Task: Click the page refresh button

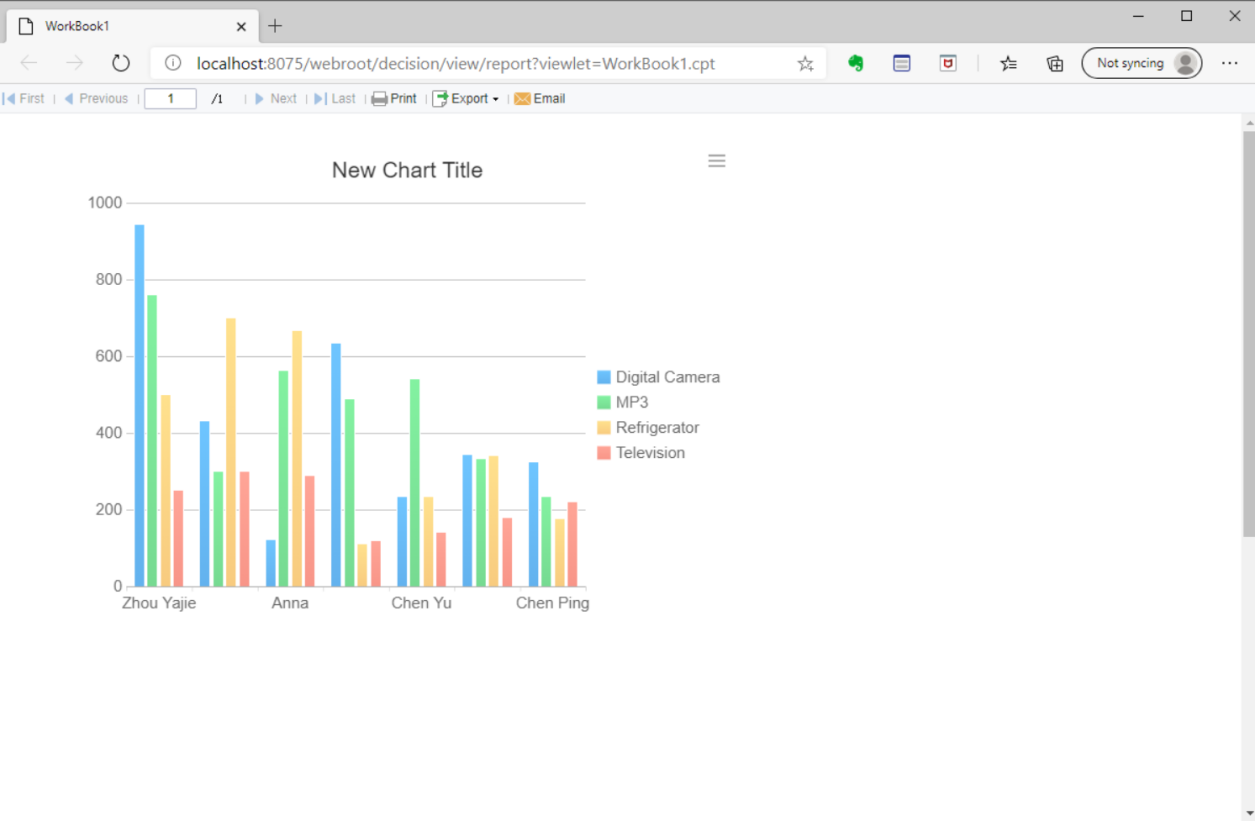Action: [x=120, y=62]
